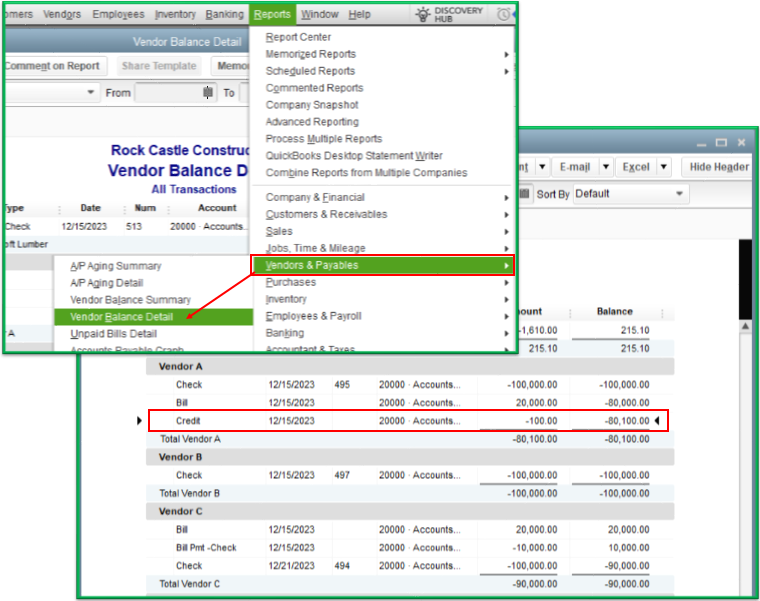
Task: Select Combine Reports from Multiple Companies
Action: (x=366, y=173)
